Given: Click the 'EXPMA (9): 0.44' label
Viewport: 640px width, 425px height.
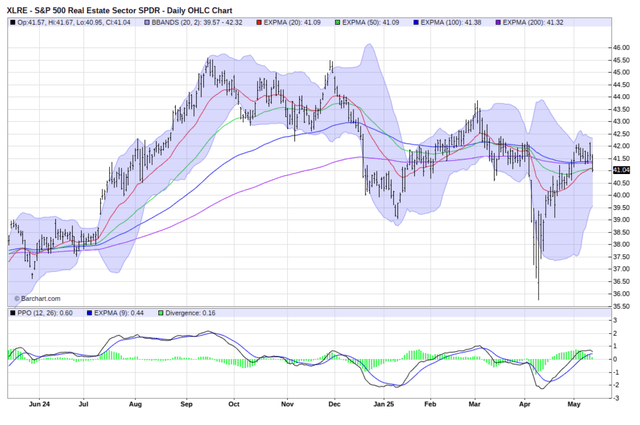Looking at the screenshot, I should coord(119,313).
